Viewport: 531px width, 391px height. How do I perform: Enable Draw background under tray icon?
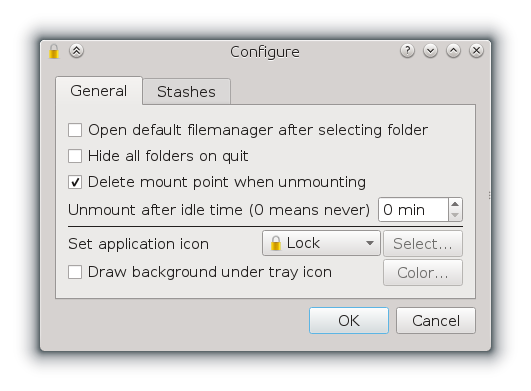pos(75,272)
